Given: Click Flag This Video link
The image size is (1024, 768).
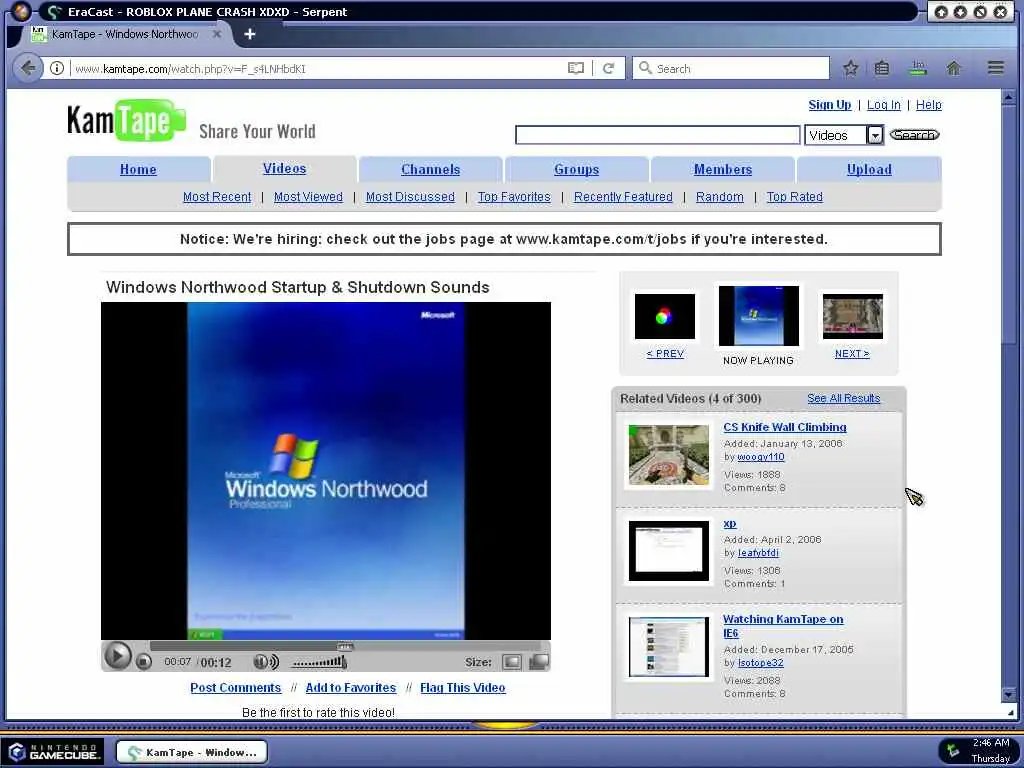Looking at the screenshot, I should click(x=462, y=688).
